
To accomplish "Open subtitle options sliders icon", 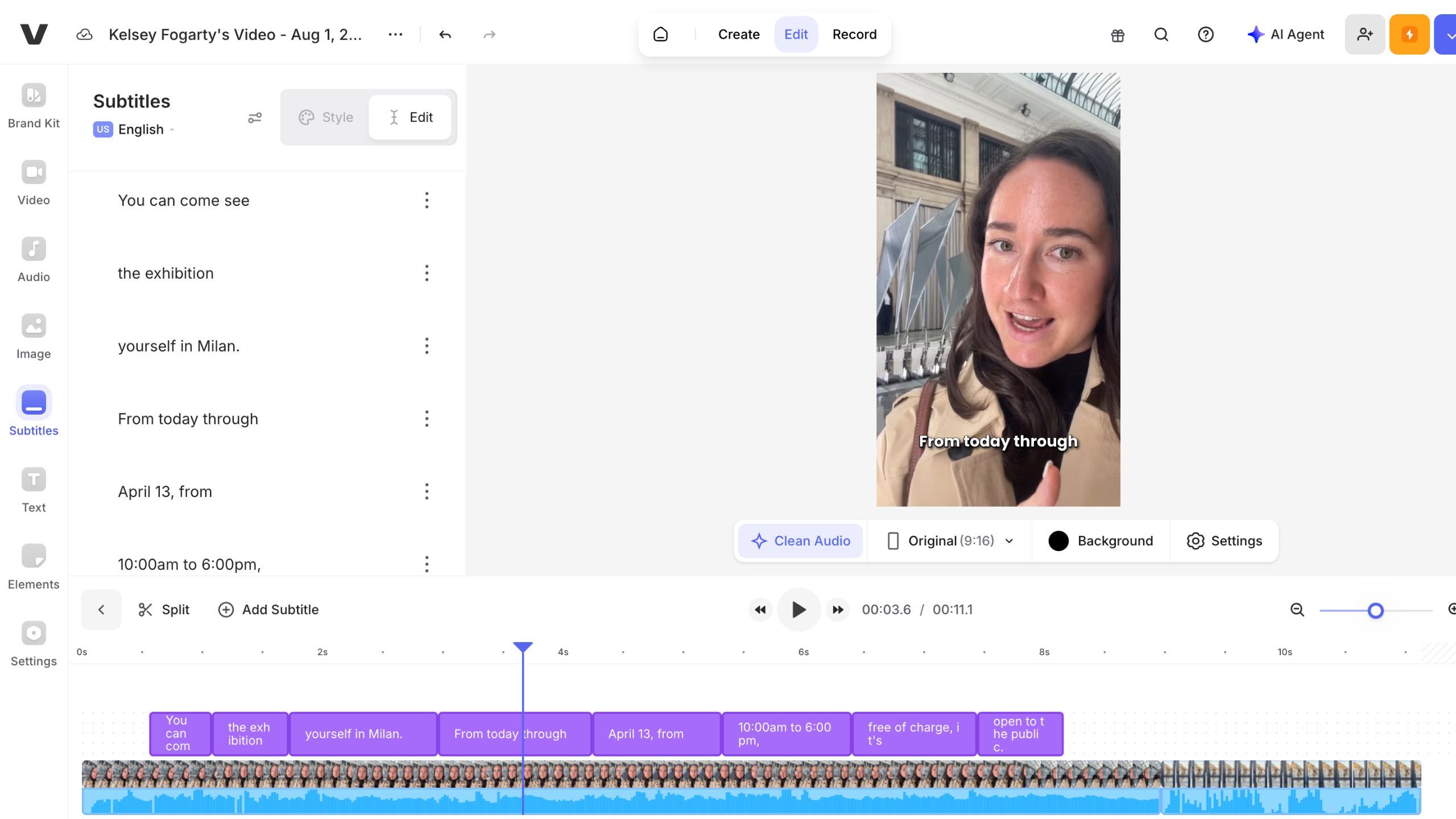I will pyautogui.click(x=255, y=118).
